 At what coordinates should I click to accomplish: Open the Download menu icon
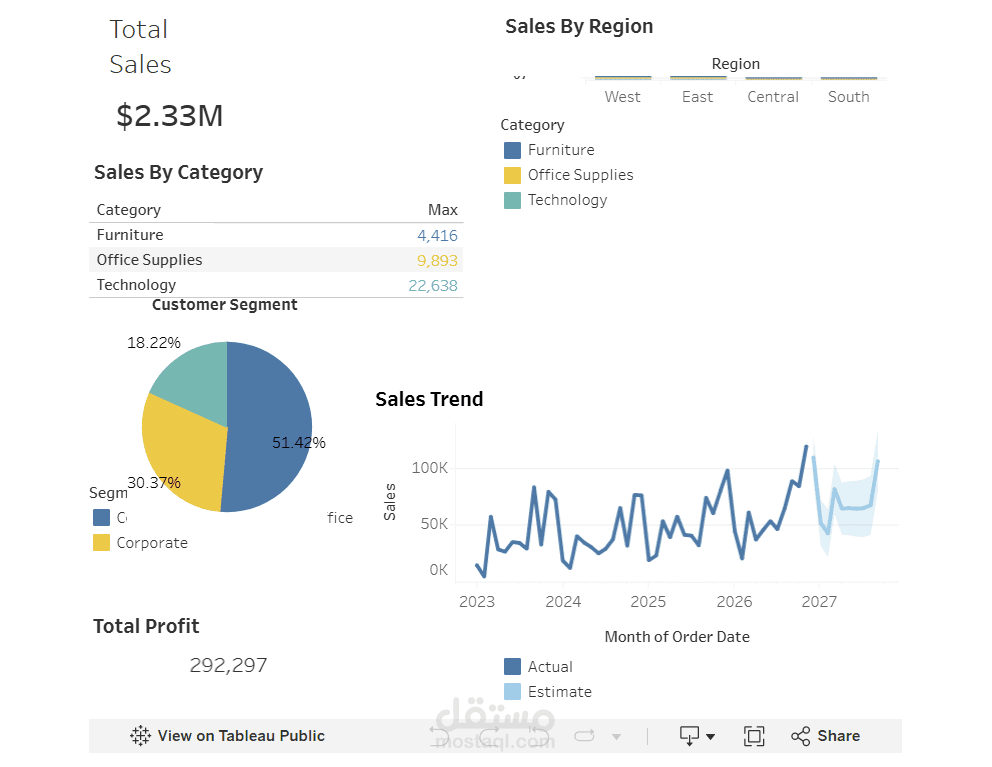pyautogui.click(x=689, y=735)
